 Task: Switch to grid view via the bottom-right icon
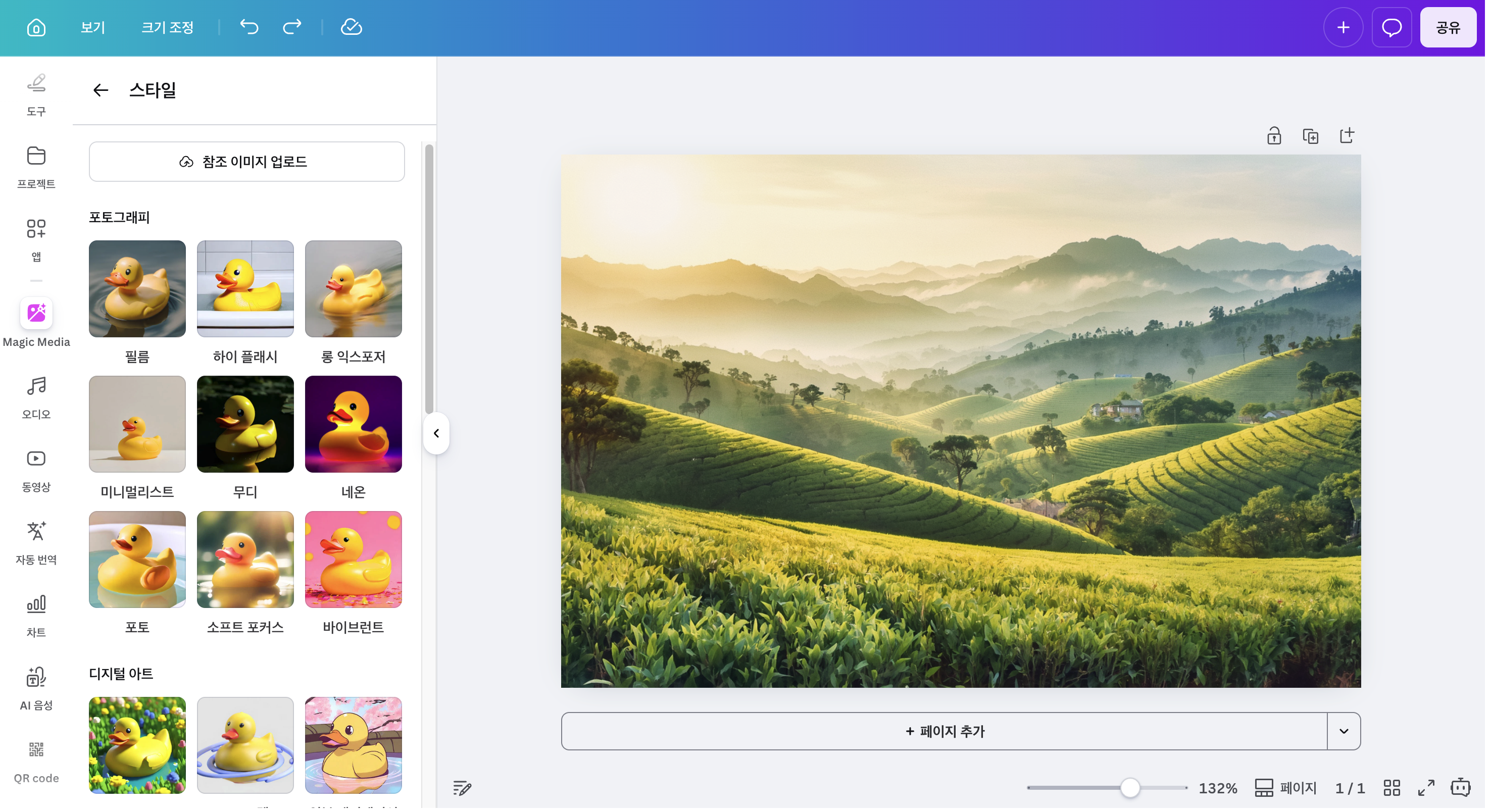click(x=1391, y=787)
